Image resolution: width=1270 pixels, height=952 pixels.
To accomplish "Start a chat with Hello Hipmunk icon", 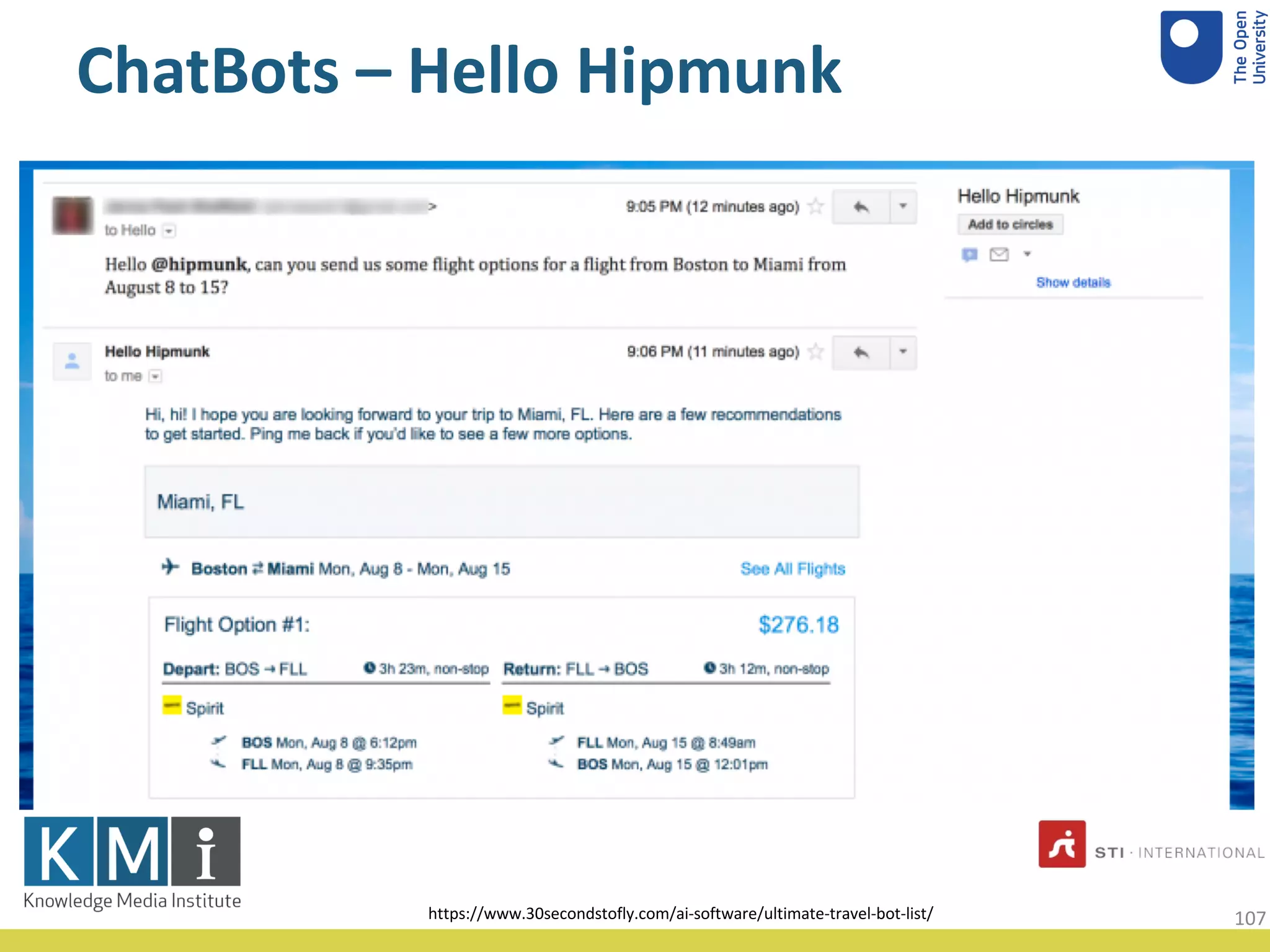I will (969, 254).
